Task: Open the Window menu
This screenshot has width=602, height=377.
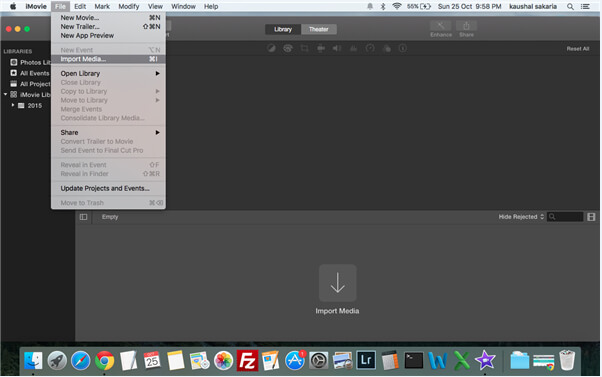Action: tap(183, 7)
